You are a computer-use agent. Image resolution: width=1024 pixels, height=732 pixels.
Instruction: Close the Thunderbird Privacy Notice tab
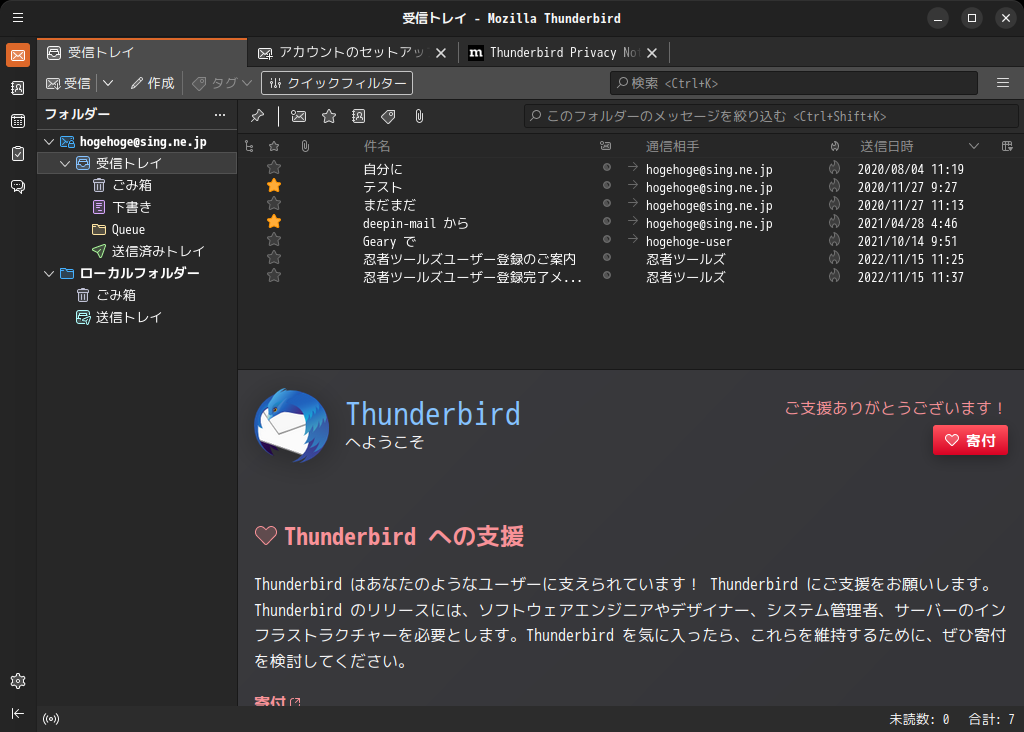coord(652,53)
